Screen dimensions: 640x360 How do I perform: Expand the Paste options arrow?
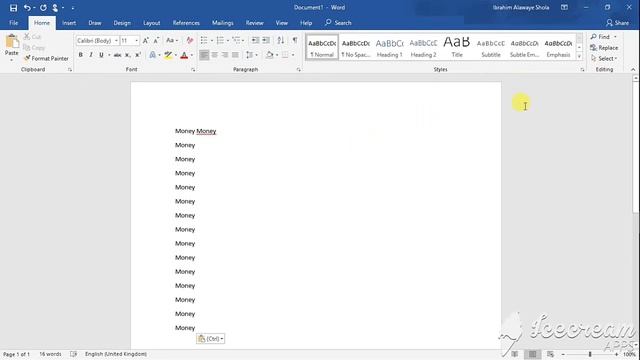click(11, 60)
